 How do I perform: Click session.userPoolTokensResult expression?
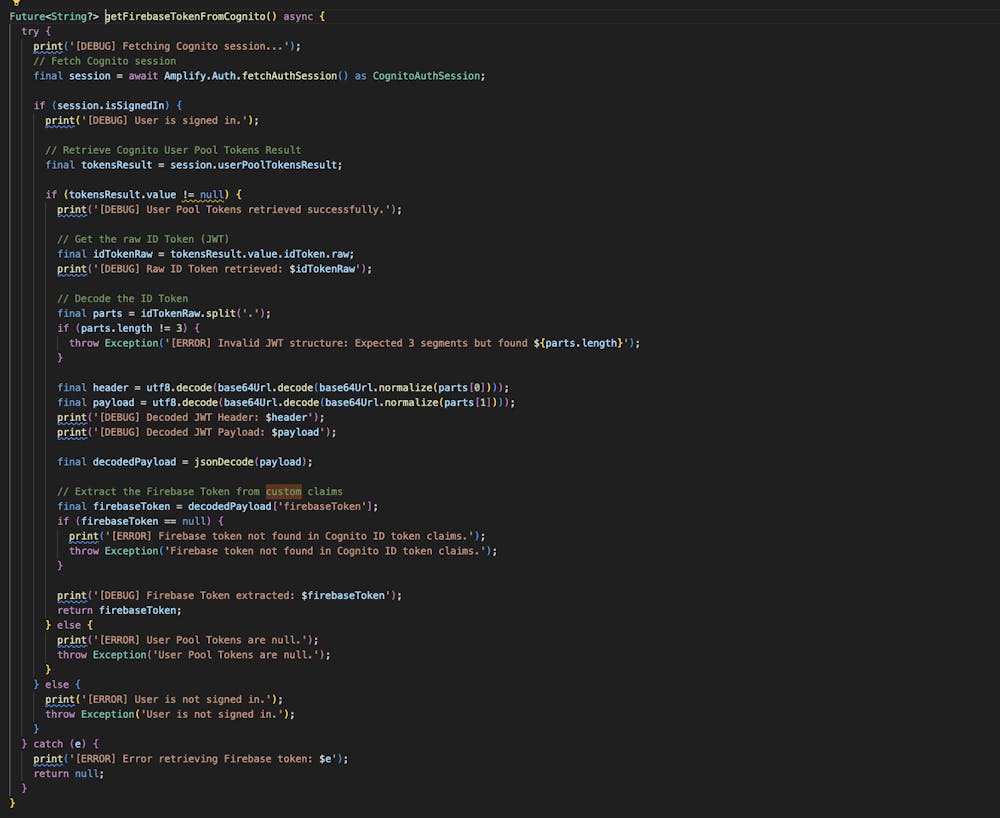click(x=253, y=165)
